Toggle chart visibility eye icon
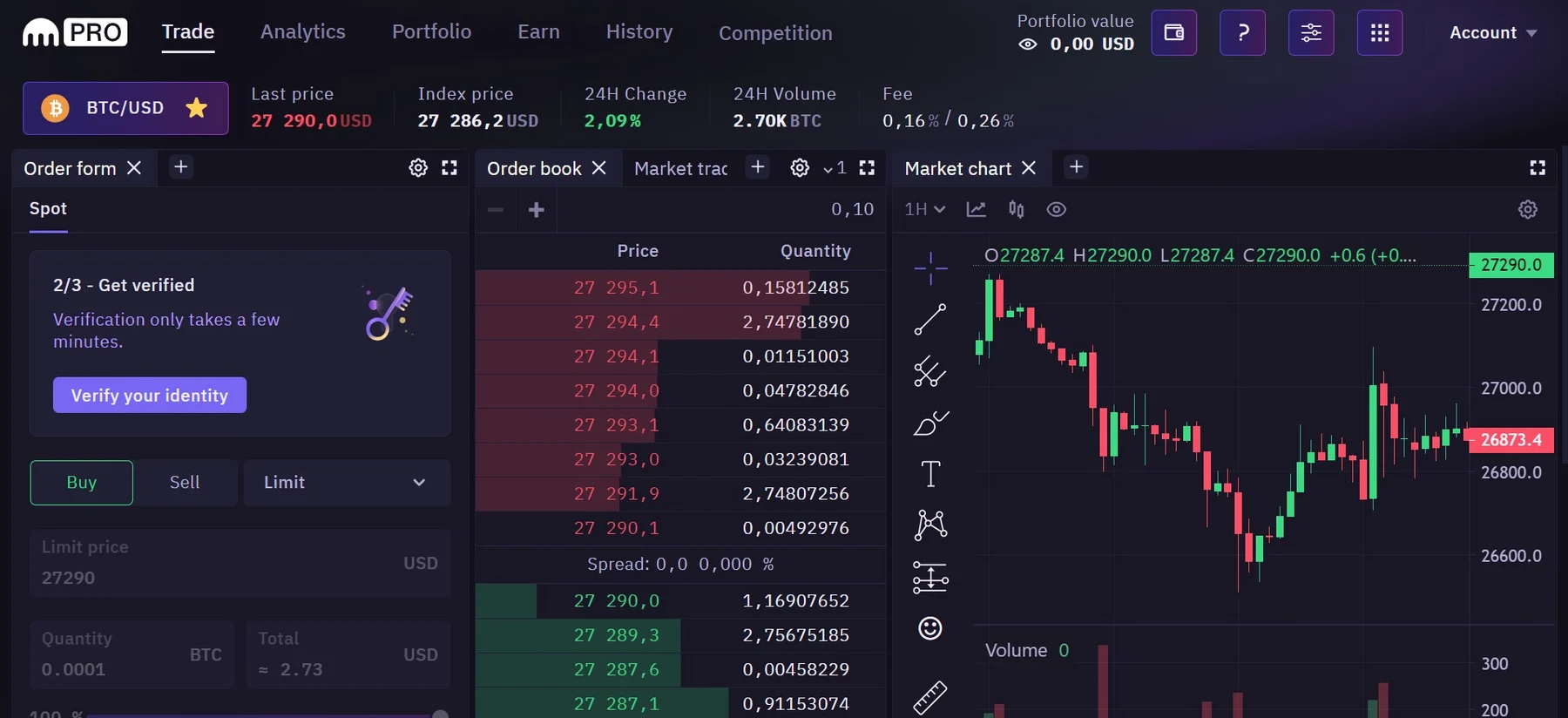The width and height of the screenshot is (1568, 718). 1057,209
